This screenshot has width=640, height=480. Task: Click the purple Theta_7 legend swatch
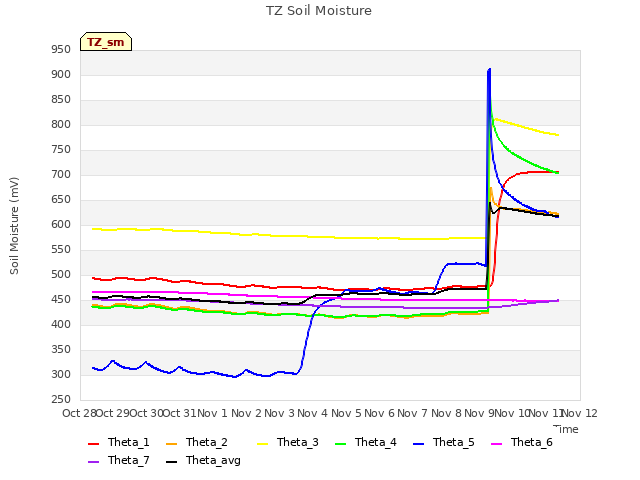coord(93,461)
